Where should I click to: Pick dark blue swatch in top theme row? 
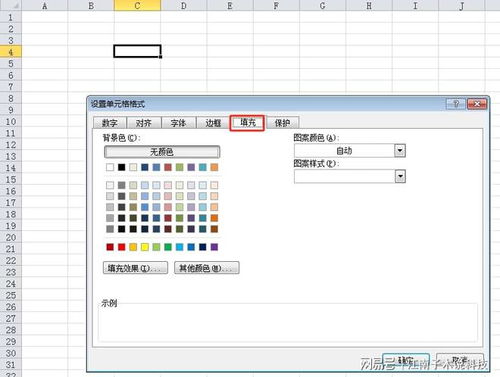pos(145,167)
